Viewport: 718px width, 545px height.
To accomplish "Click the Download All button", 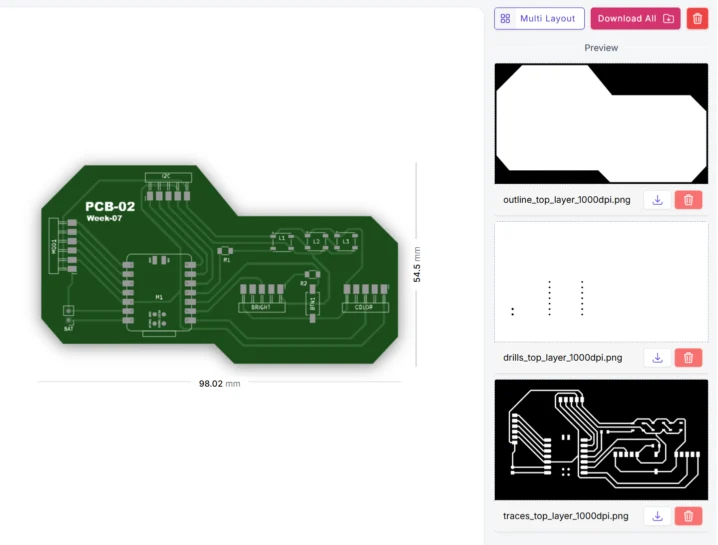I will pos(635,18).
